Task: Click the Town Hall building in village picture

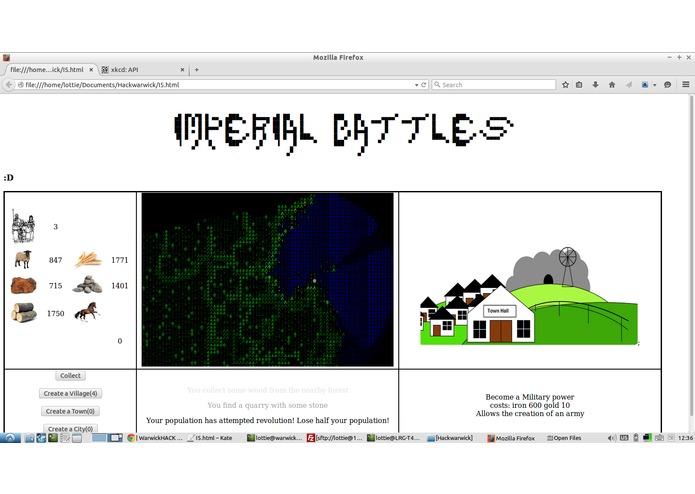Action: point(500,316)
